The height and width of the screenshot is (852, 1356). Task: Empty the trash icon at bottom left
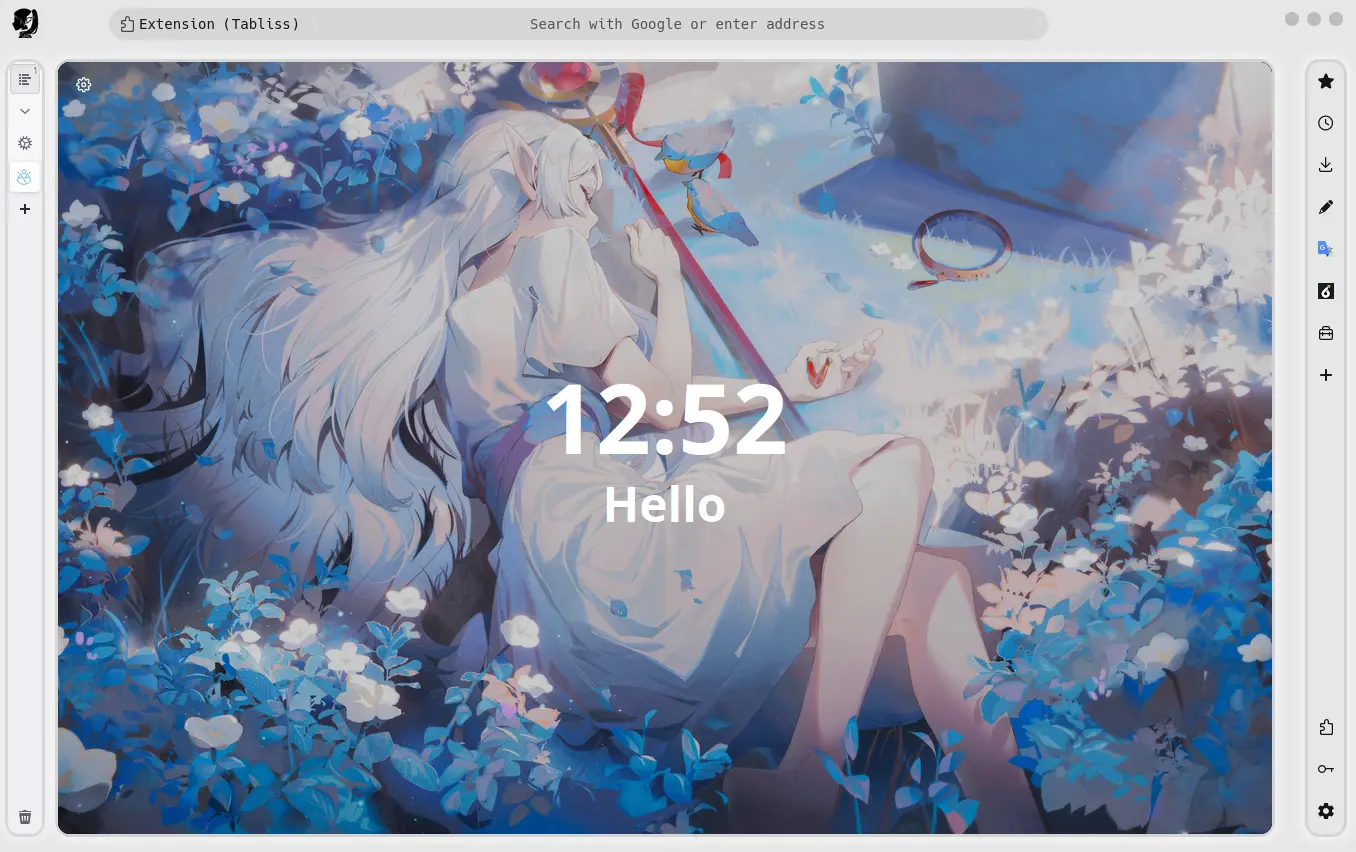tap(24, 816)
